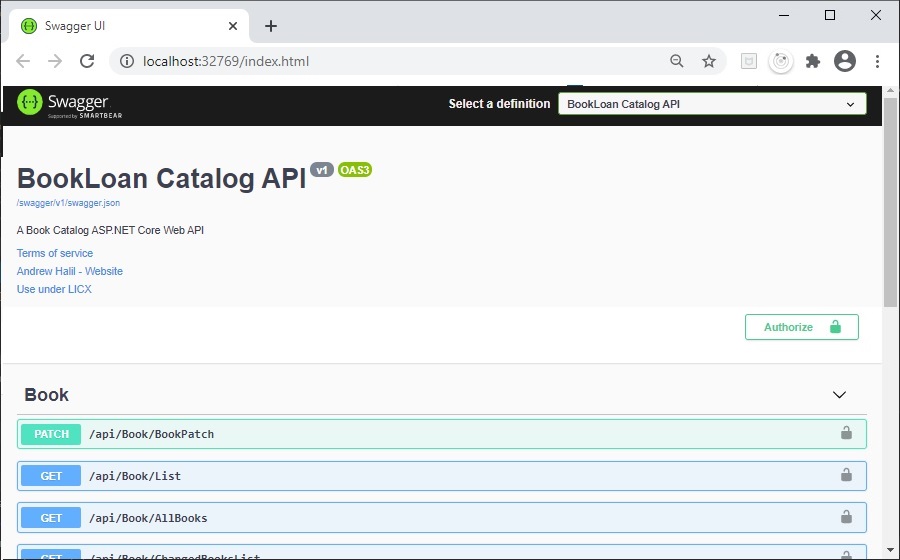Viewport: 900px width, 560px height.
Task: Click the grey square extension icon
Action: [749, 61]
